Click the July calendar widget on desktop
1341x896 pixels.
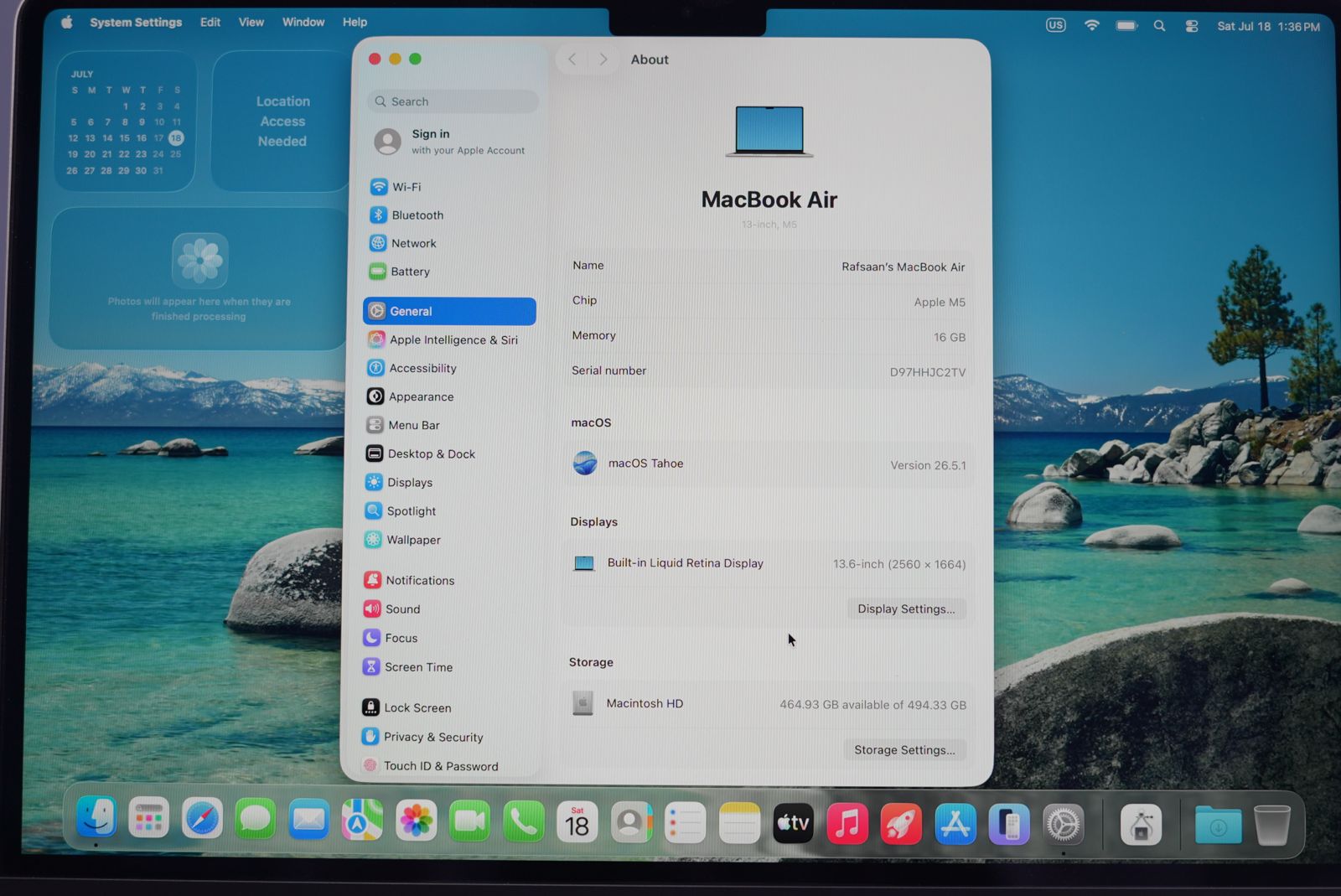[126, 122]
